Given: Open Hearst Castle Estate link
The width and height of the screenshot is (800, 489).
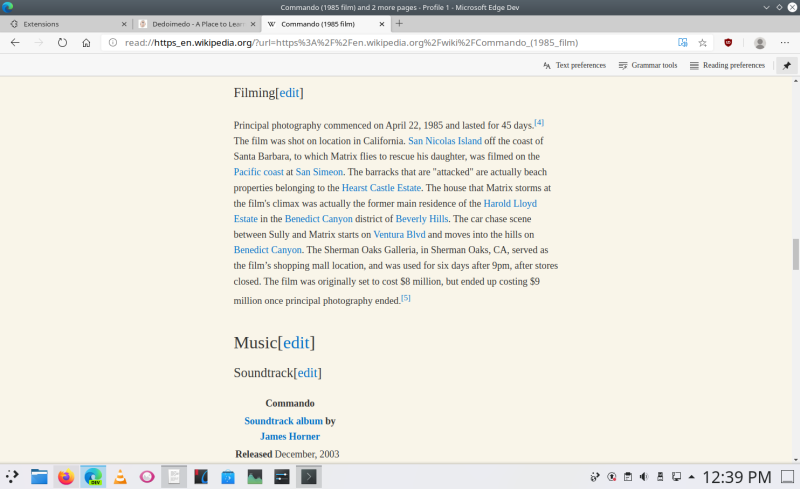Looking at the screenshot, I should click(381, 188).
